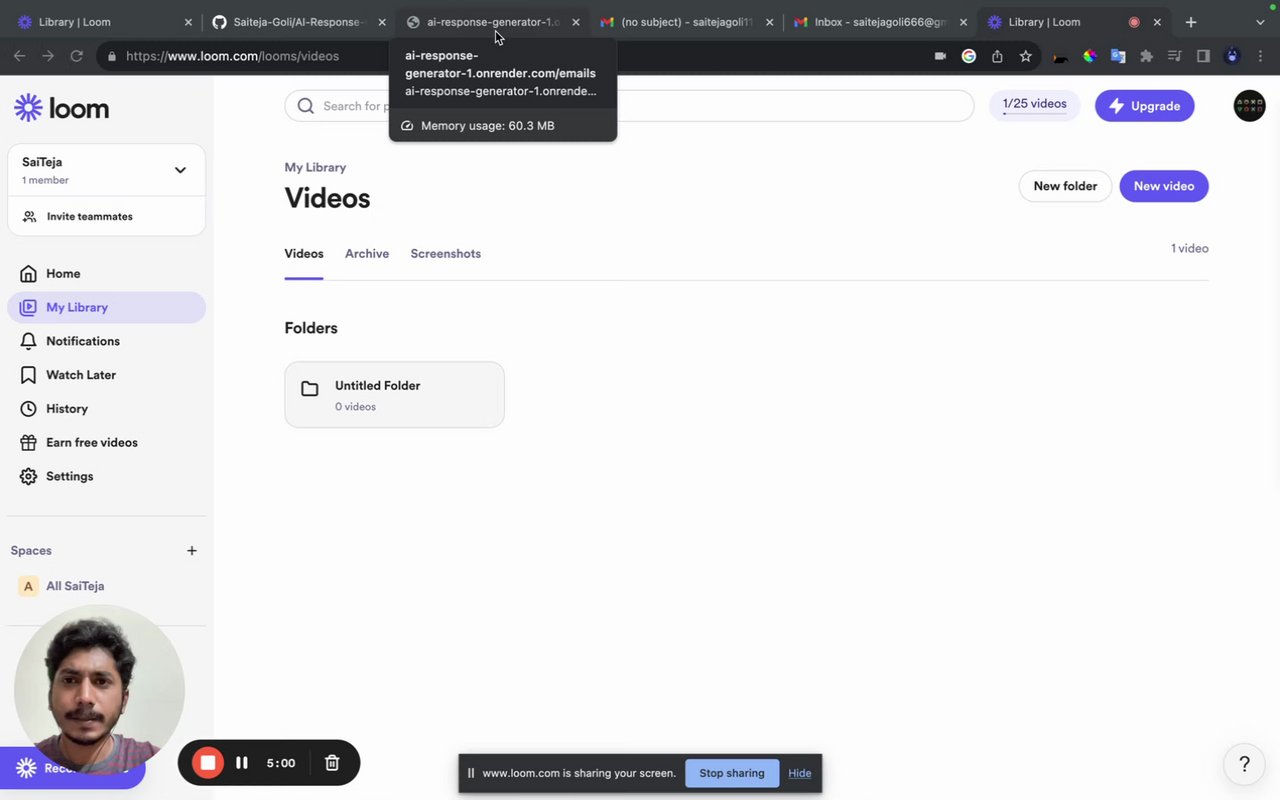
Task: Open the help question mark button
Action: coord(1244,764)
